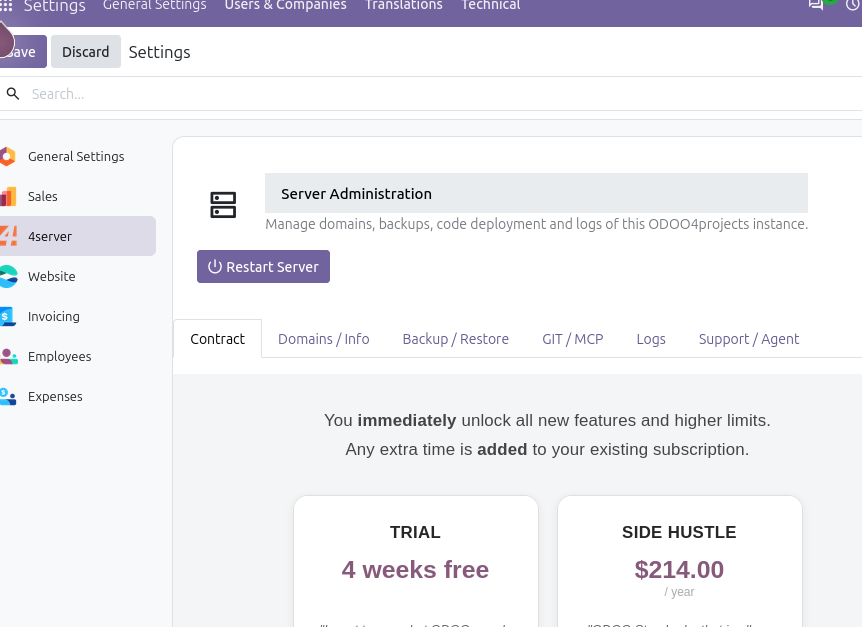This screenshot has height=627, width=862.
Task: Open the apps grid menu icon
Action: click(5, 5)
